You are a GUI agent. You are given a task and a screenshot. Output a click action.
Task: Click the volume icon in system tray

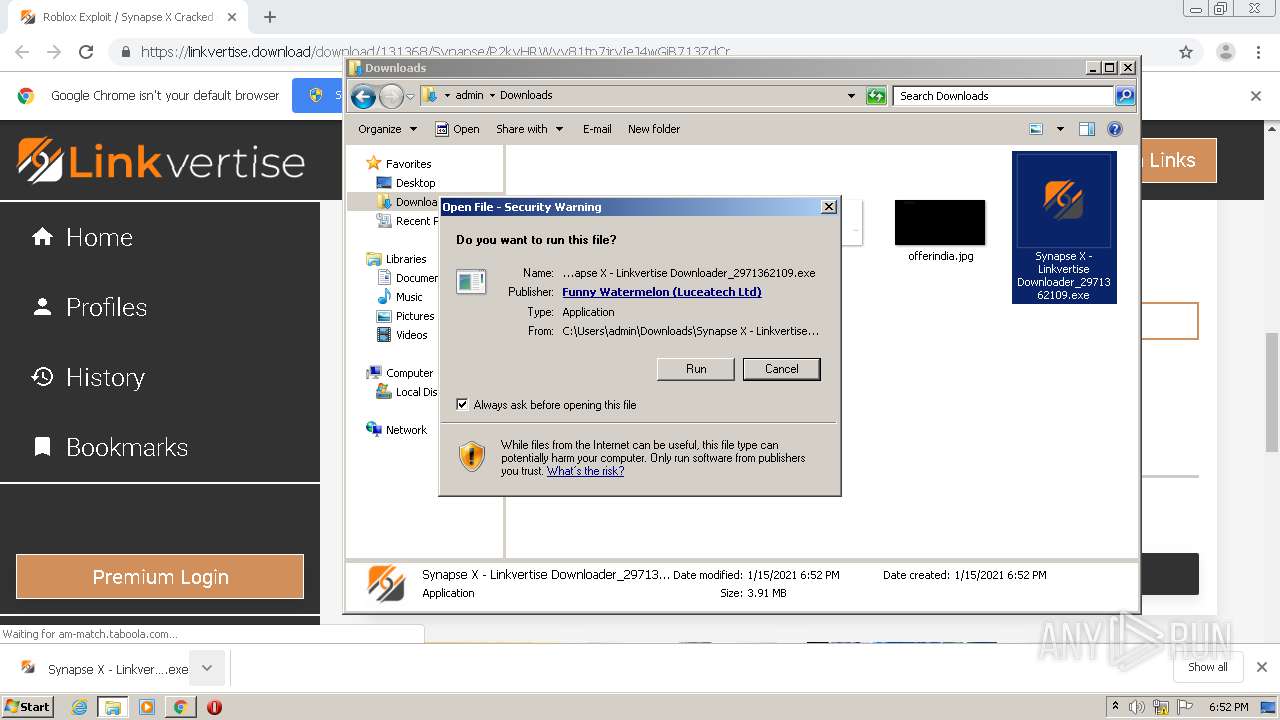point(1137,707)
